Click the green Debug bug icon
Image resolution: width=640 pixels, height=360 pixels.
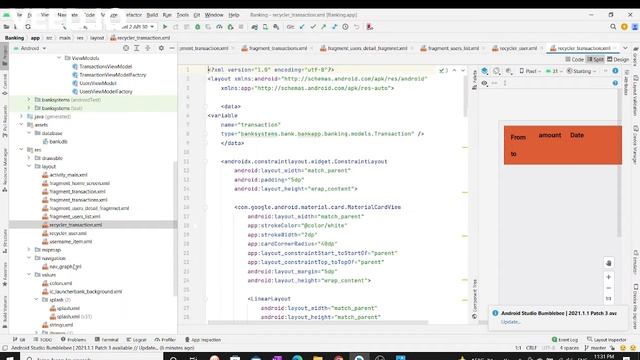[x=198, y=27]
